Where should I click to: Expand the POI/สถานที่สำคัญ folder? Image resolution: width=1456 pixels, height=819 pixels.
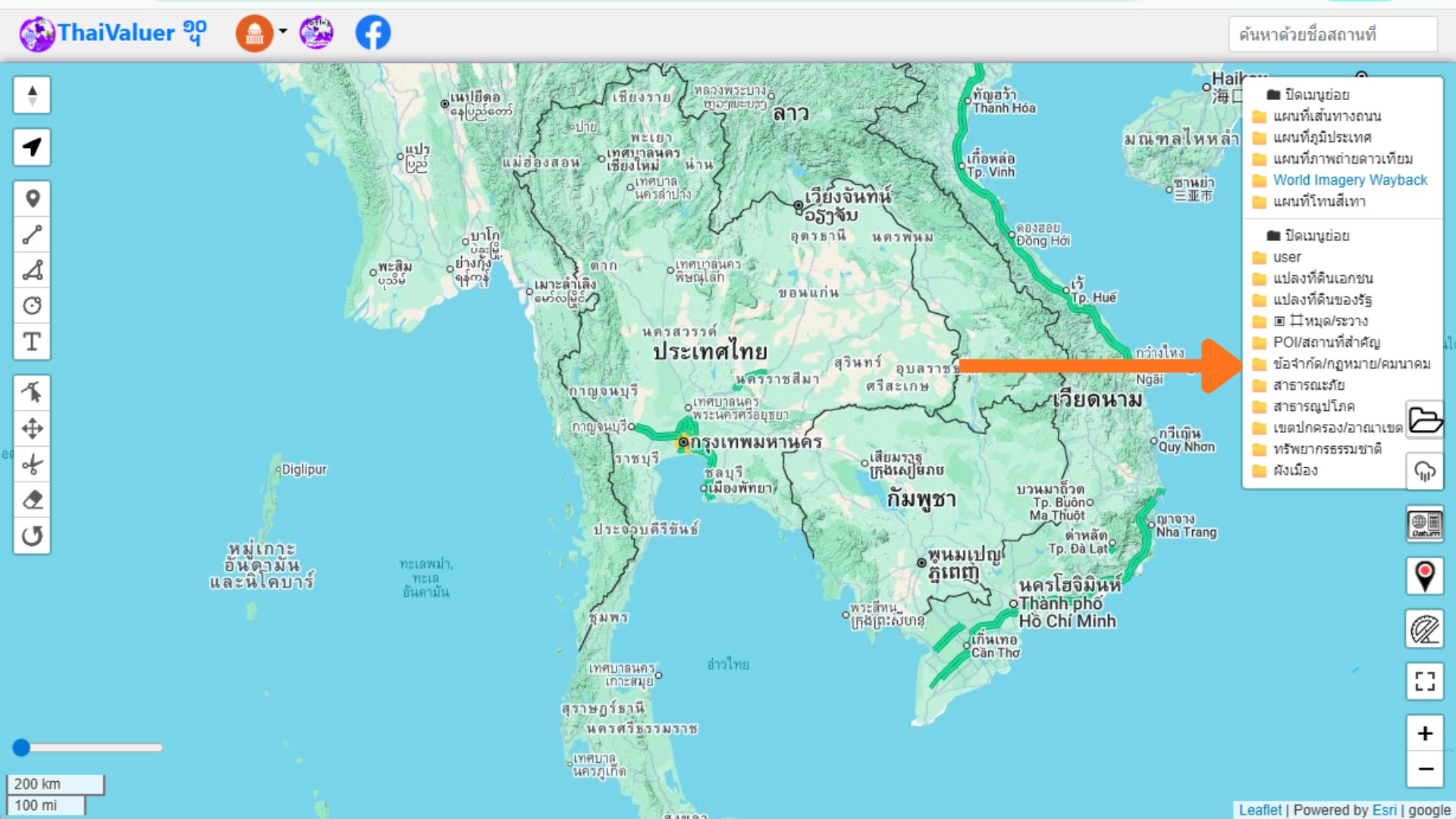1326,342
